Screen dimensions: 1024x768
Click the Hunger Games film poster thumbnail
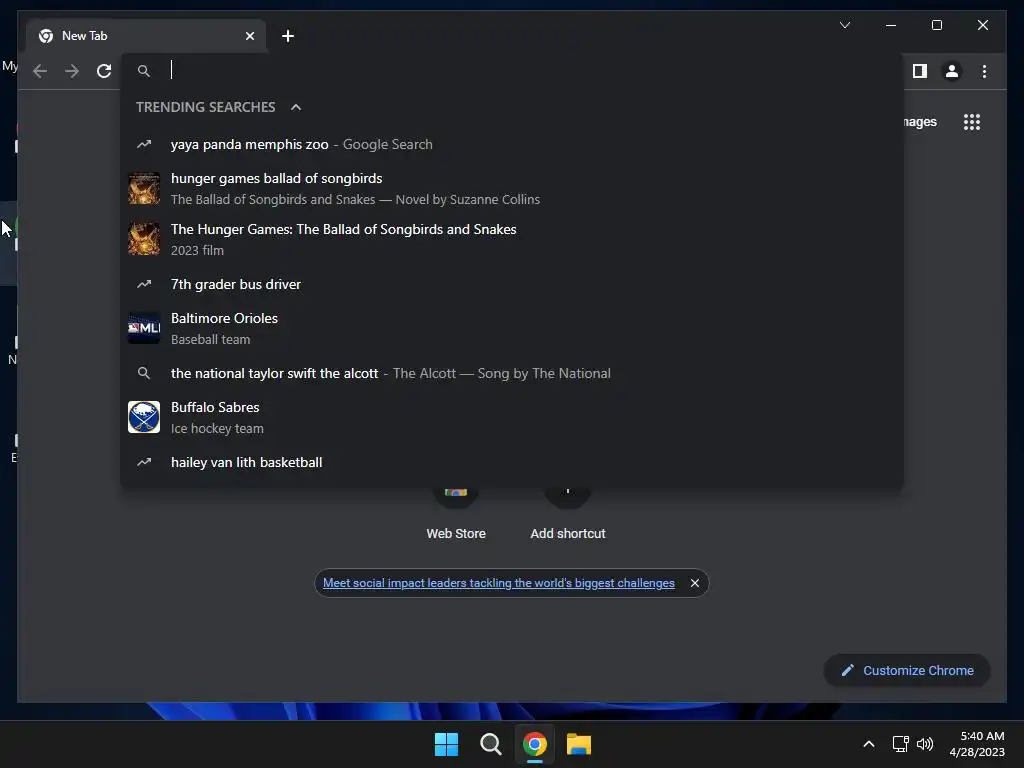144,239
